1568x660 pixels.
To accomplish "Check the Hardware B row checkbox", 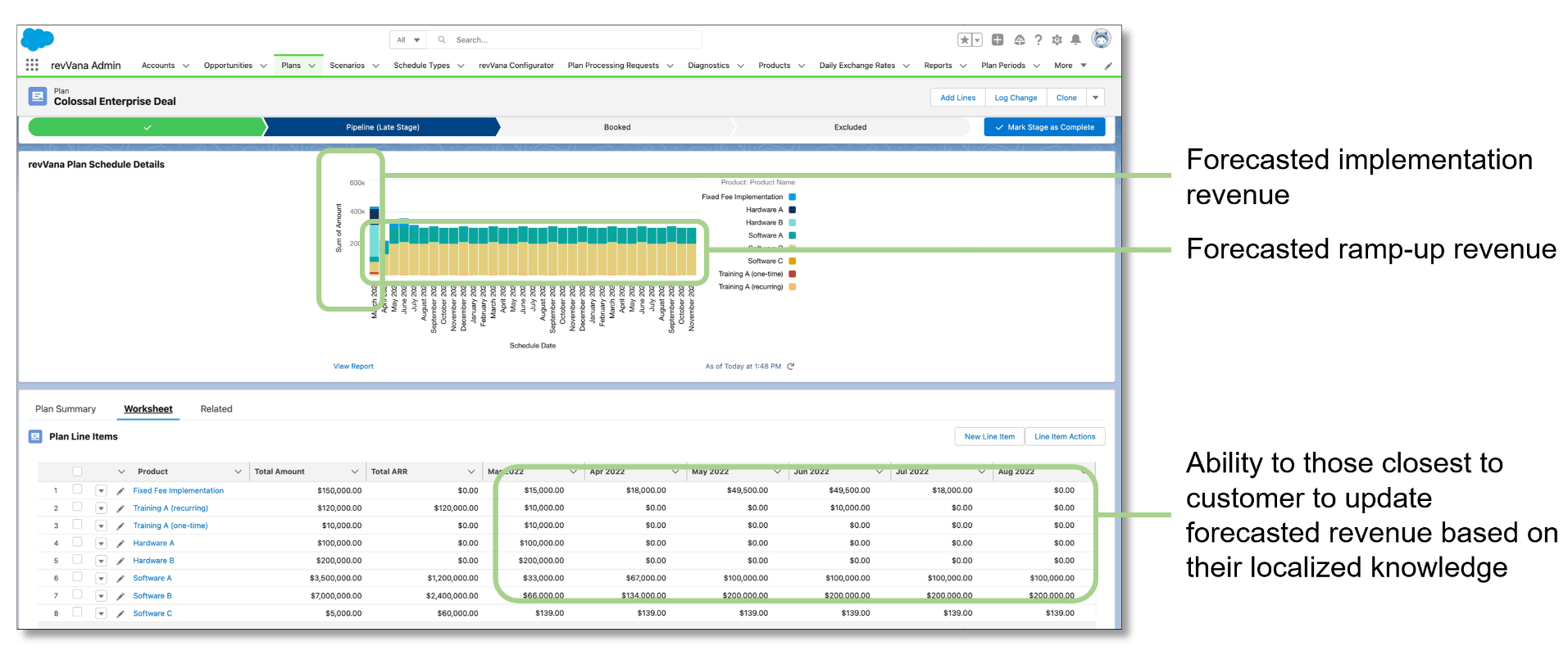I will click(x=77, y=559).
